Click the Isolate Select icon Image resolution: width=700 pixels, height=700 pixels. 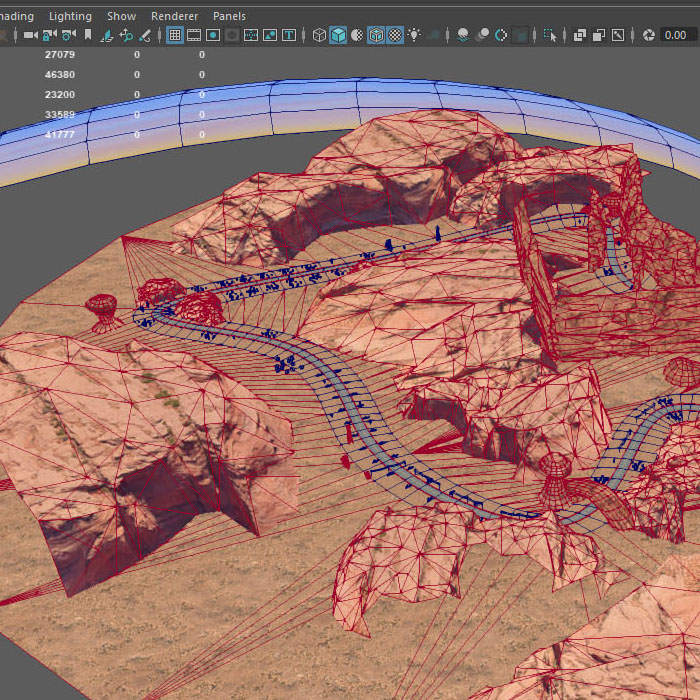[550, 35]
